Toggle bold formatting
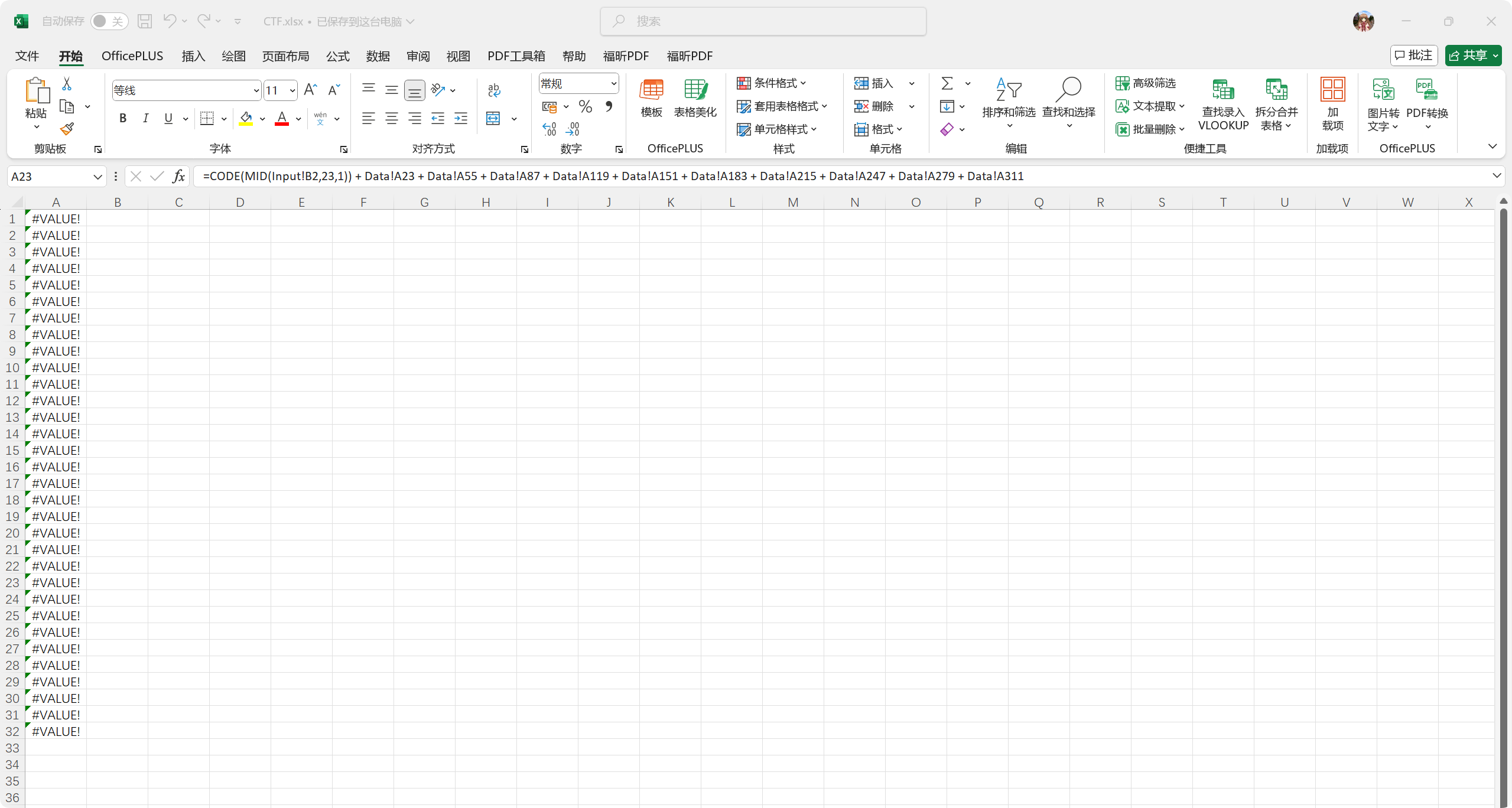 [123, 119]
